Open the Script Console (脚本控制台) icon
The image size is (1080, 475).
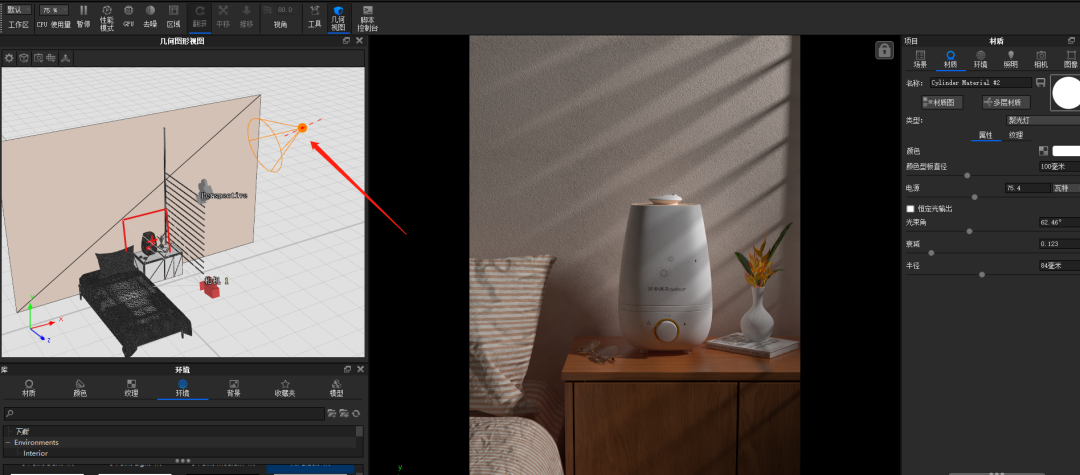point(367,15)
